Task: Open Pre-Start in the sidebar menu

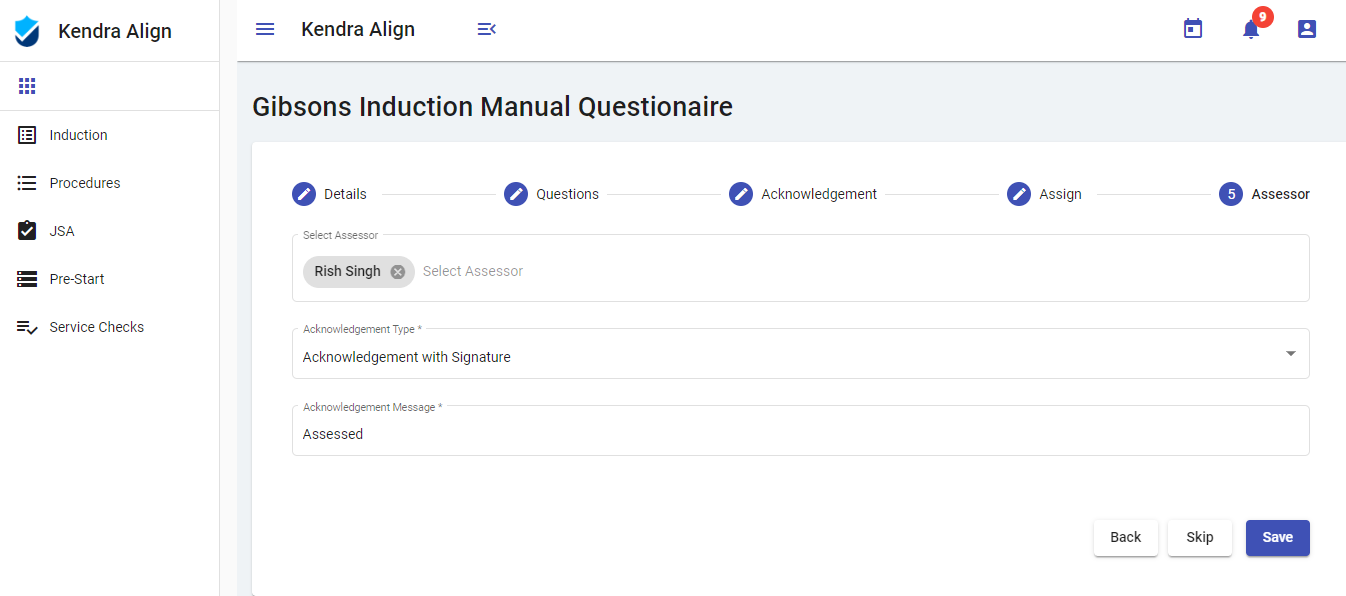Action: coord(109,279)
